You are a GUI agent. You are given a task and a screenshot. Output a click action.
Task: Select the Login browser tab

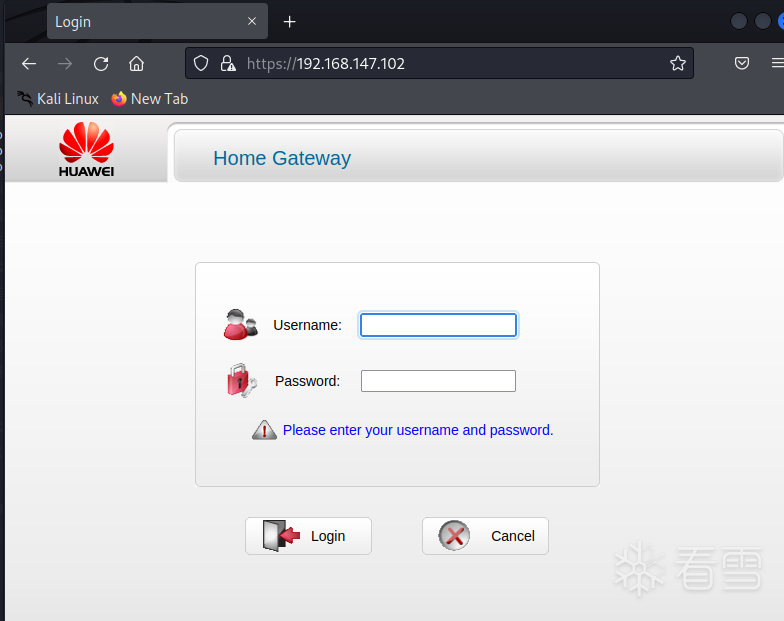click(158, 21)
